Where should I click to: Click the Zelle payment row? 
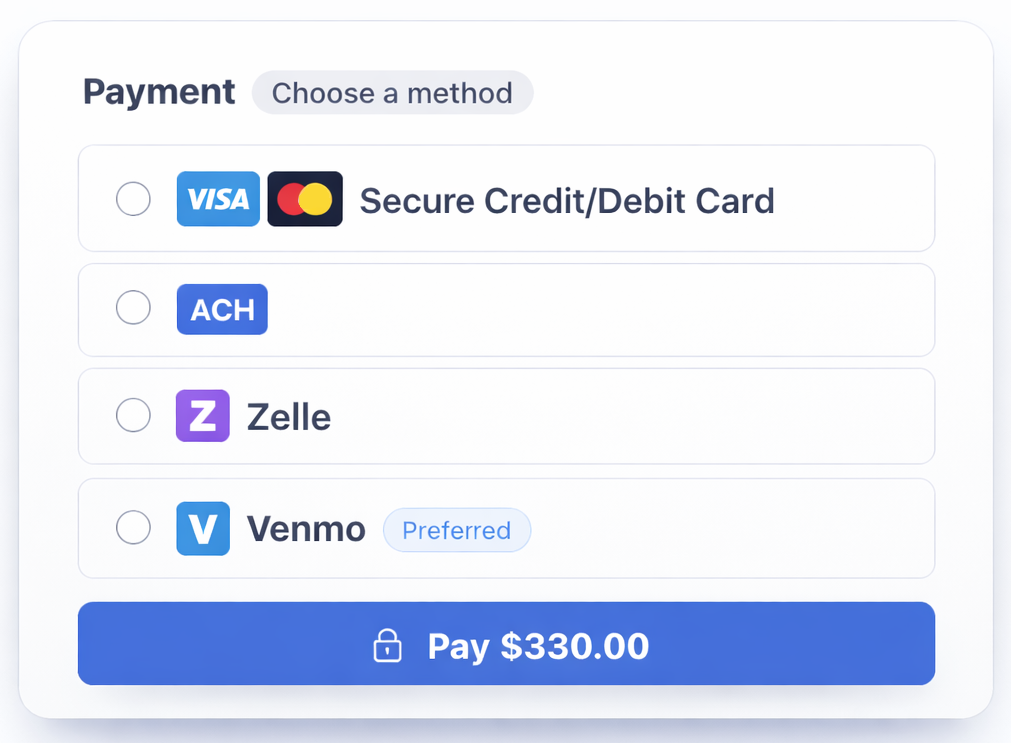pos(506,416)
